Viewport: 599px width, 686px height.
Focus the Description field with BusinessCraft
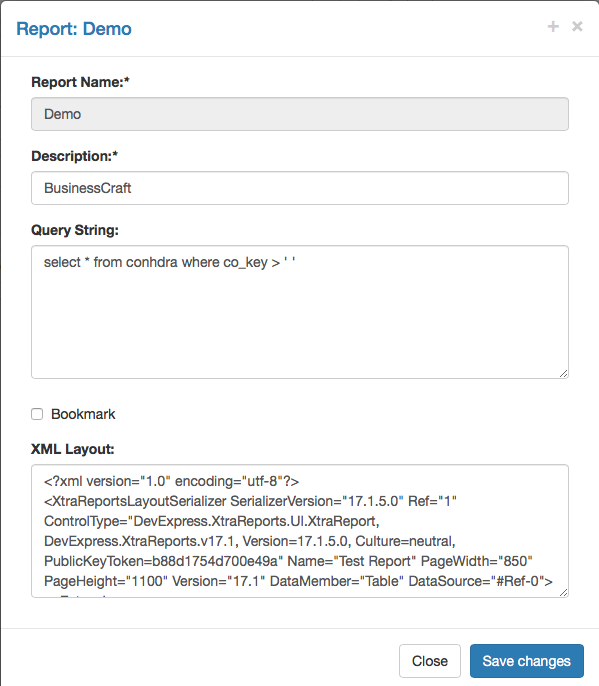300,188
